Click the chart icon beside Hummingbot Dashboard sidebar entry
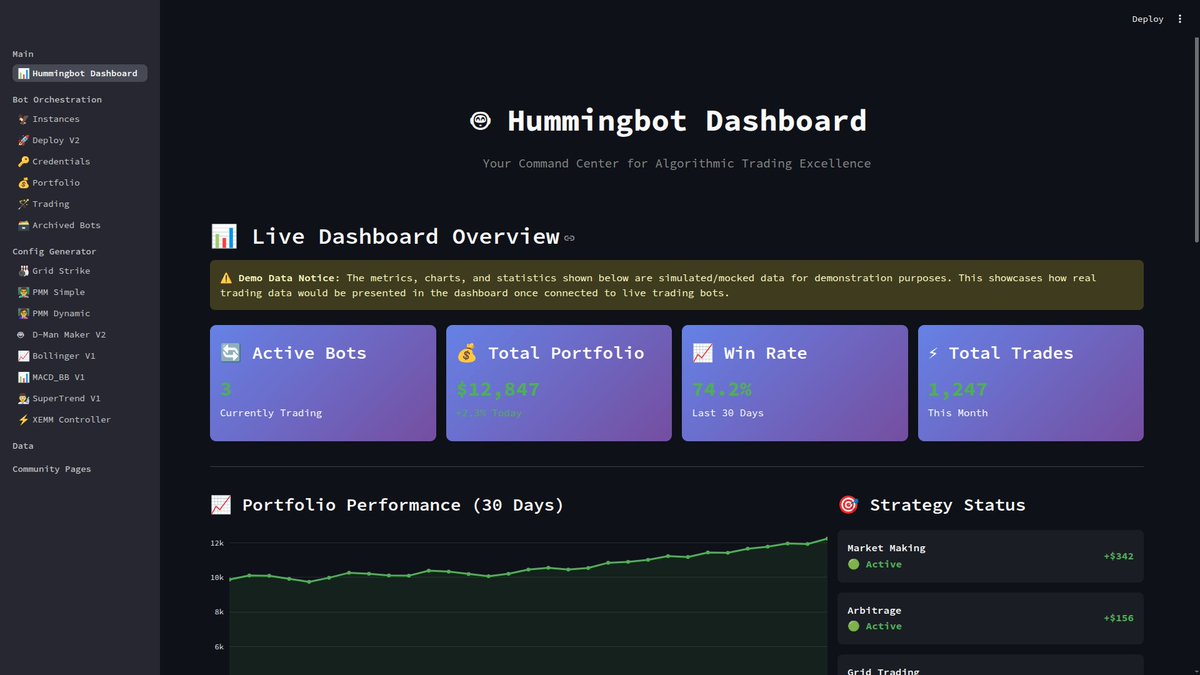The height and width of the screenshot is (675, 1200). (x=23, y=74)
